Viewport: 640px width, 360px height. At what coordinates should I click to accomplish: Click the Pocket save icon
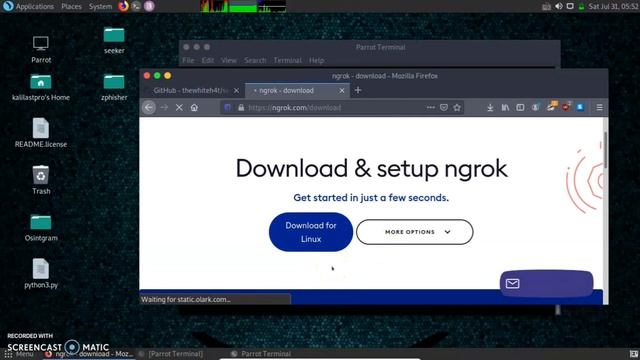pyautogui.click(x=444, y=107)
